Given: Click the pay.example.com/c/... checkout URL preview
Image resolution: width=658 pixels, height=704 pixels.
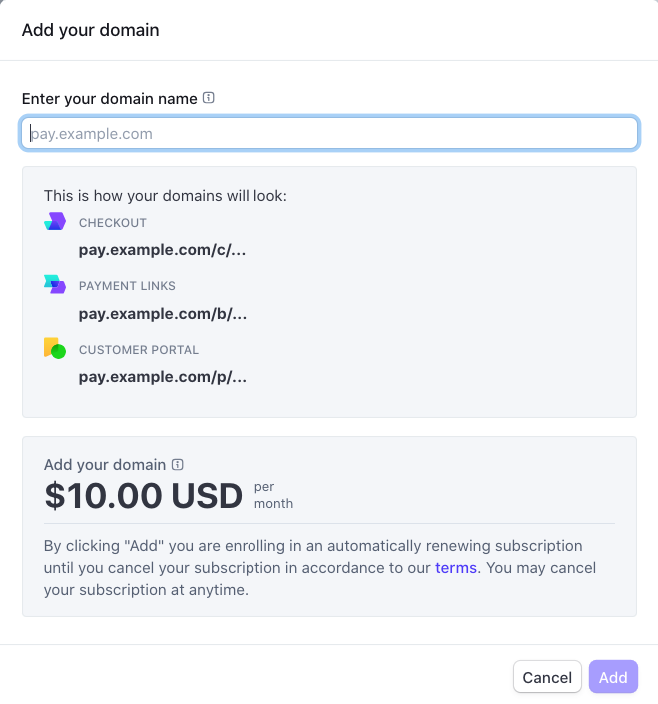Looking at the screenshot, I should (162, 250).
